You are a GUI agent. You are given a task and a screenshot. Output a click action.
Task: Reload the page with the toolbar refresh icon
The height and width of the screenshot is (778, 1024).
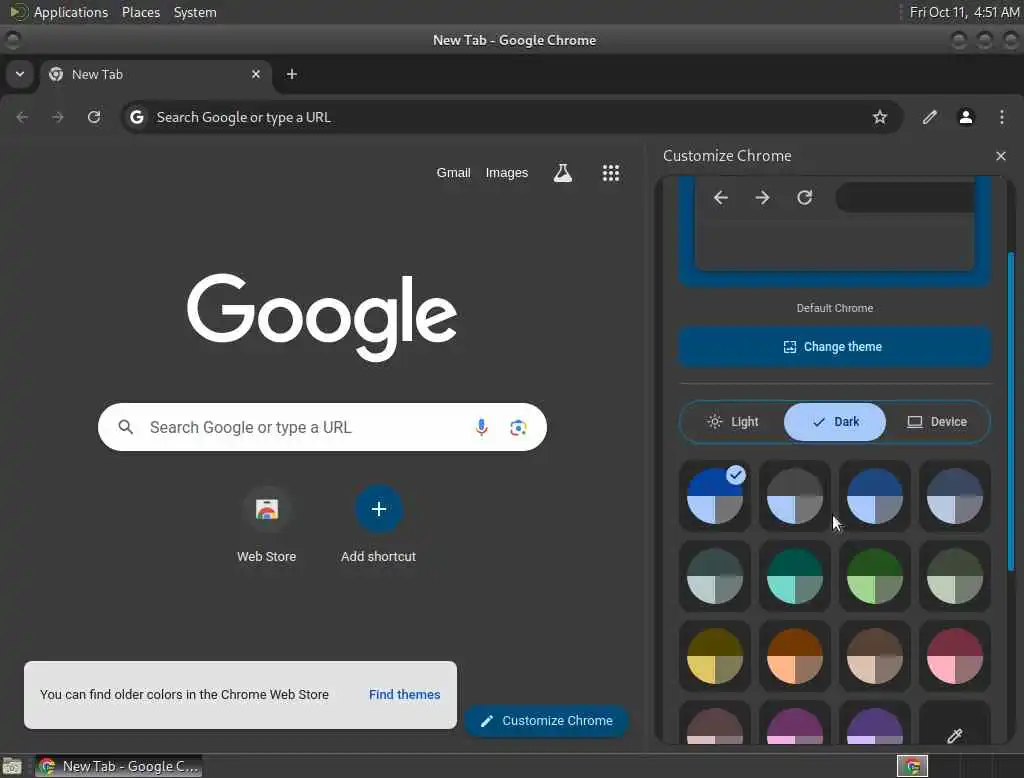(x=94, y=117)
